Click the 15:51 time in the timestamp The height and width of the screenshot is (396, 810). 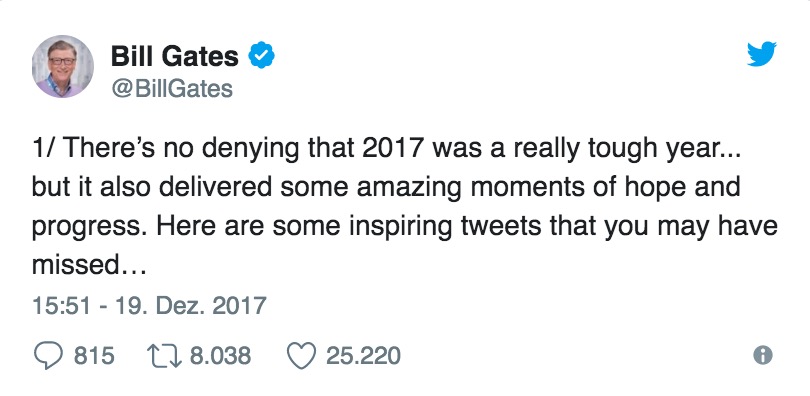tap(61, 305)
